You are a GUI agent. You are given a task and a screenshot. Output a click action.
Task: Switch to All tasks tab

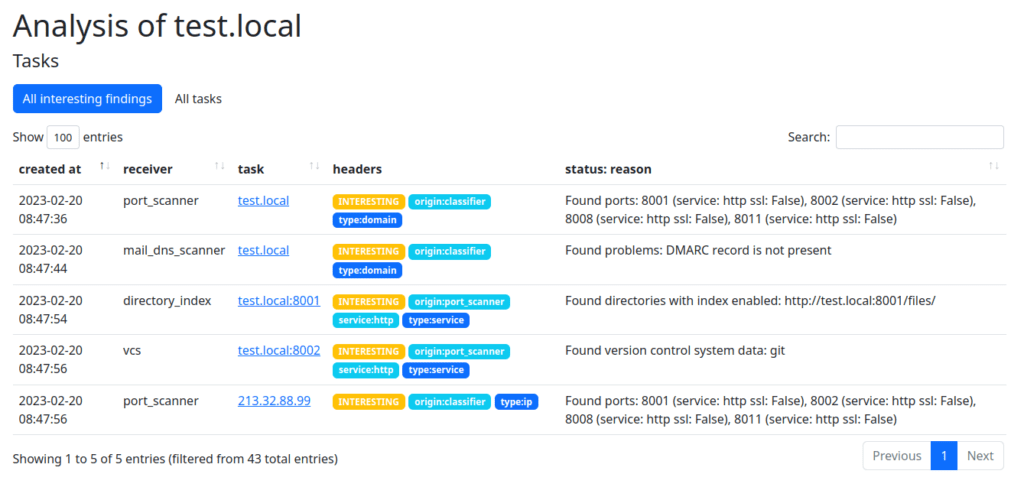point(198,99)
